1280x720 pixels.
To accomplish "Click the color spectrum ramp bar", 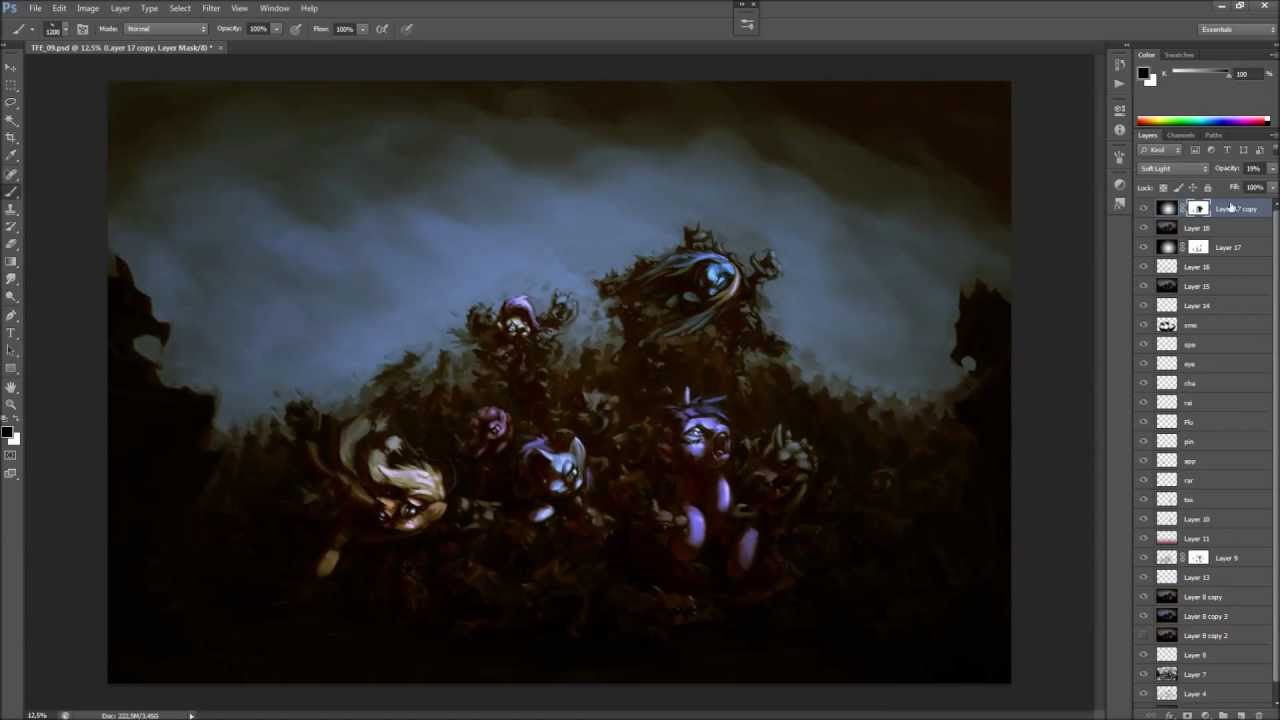I will pyautogui.click(x=1202, y=121).
